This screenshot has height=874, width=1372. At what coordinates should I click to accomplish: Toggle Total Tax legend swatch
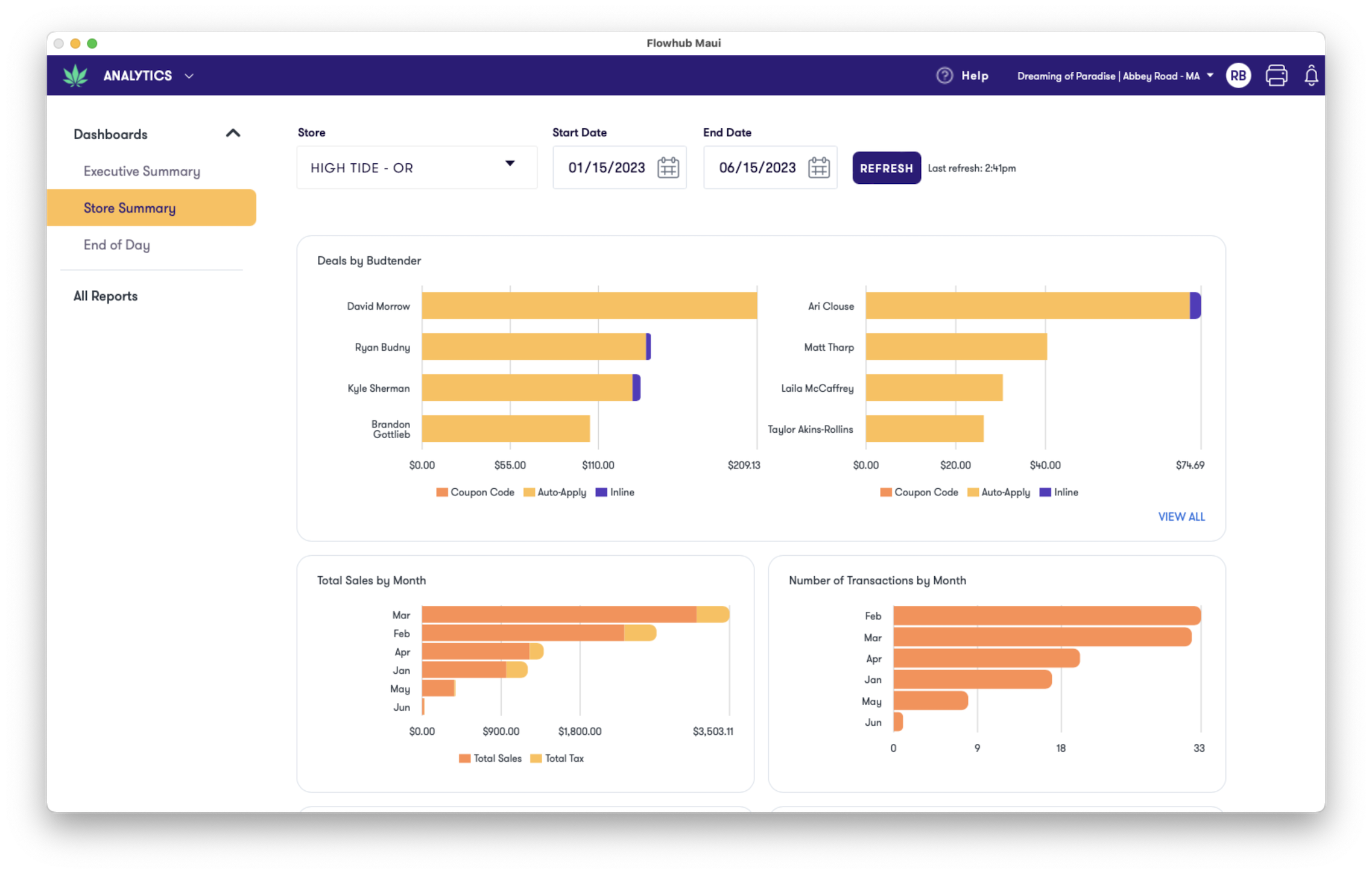click(536, 758)
